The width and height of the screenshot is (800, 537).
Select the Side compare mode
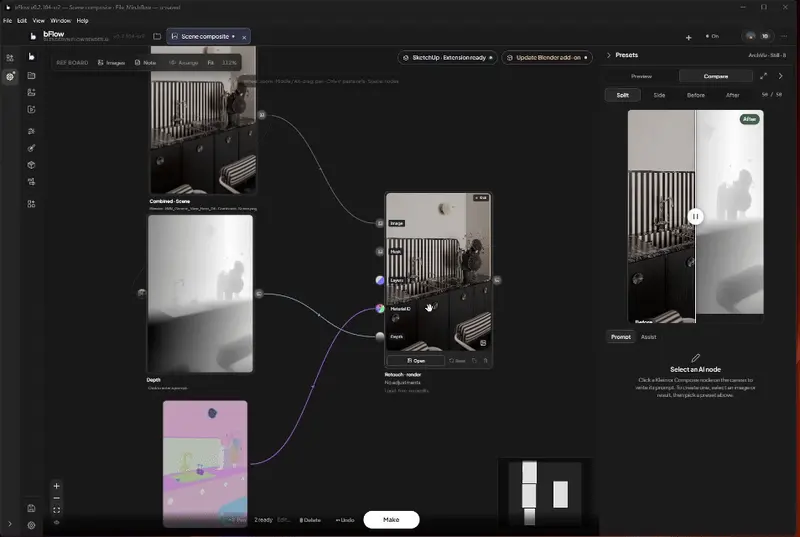(659, 95)
